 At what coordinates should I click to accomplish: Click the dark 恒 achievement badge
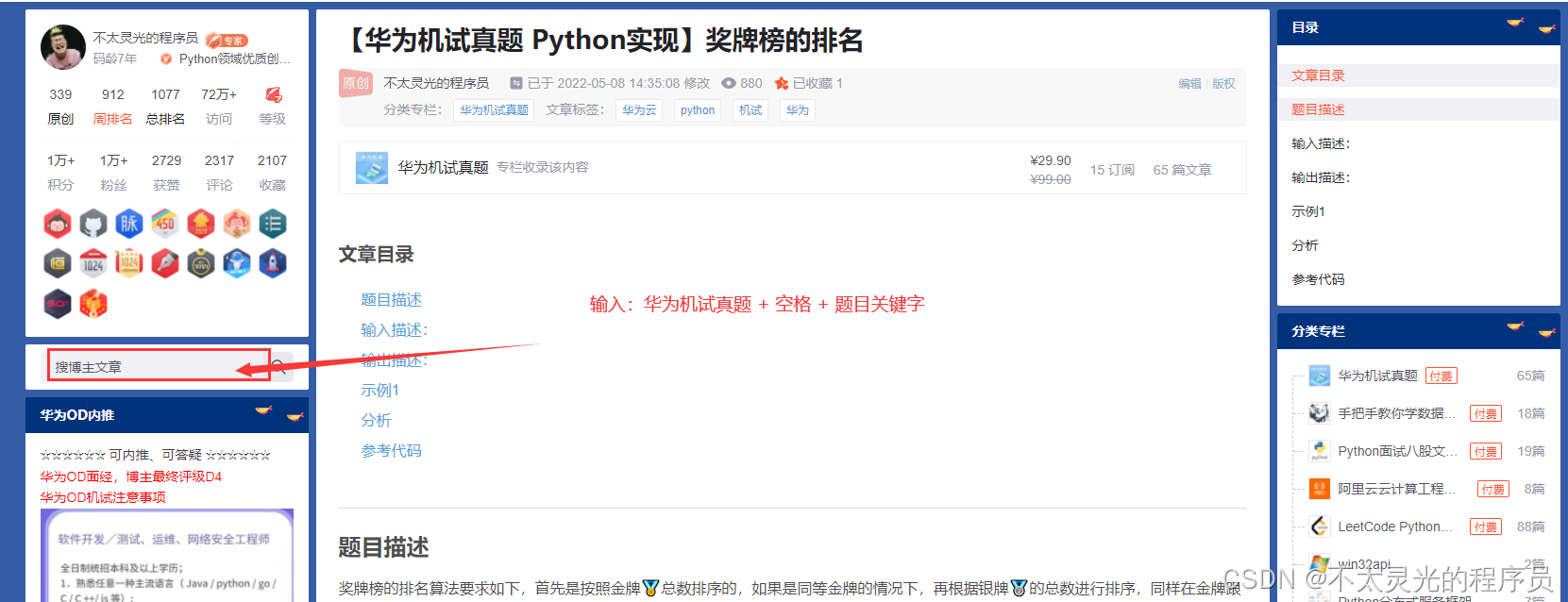click(x=58, y=263)
